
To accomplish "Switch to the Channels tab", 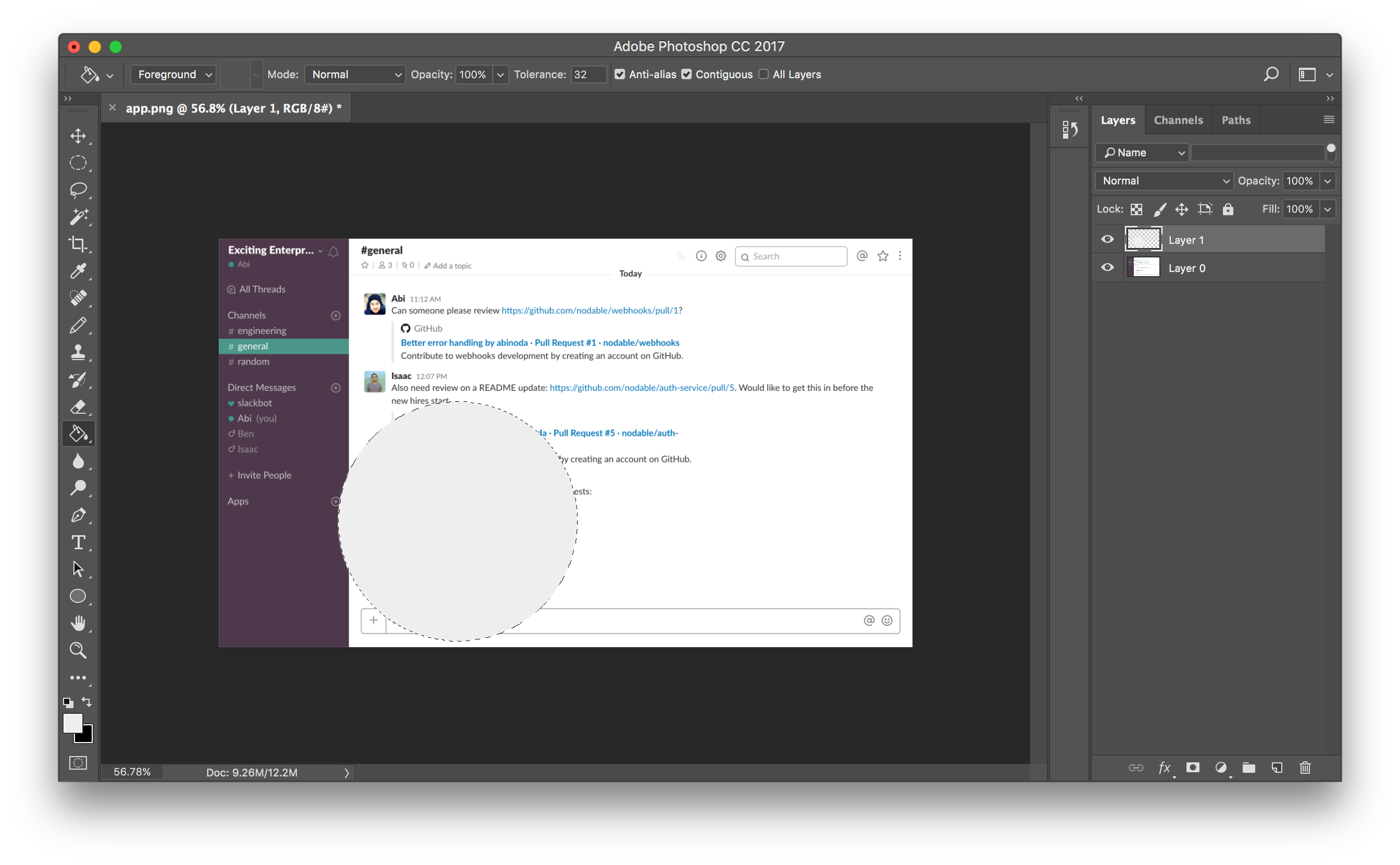I will click(x=1178, y=120).
